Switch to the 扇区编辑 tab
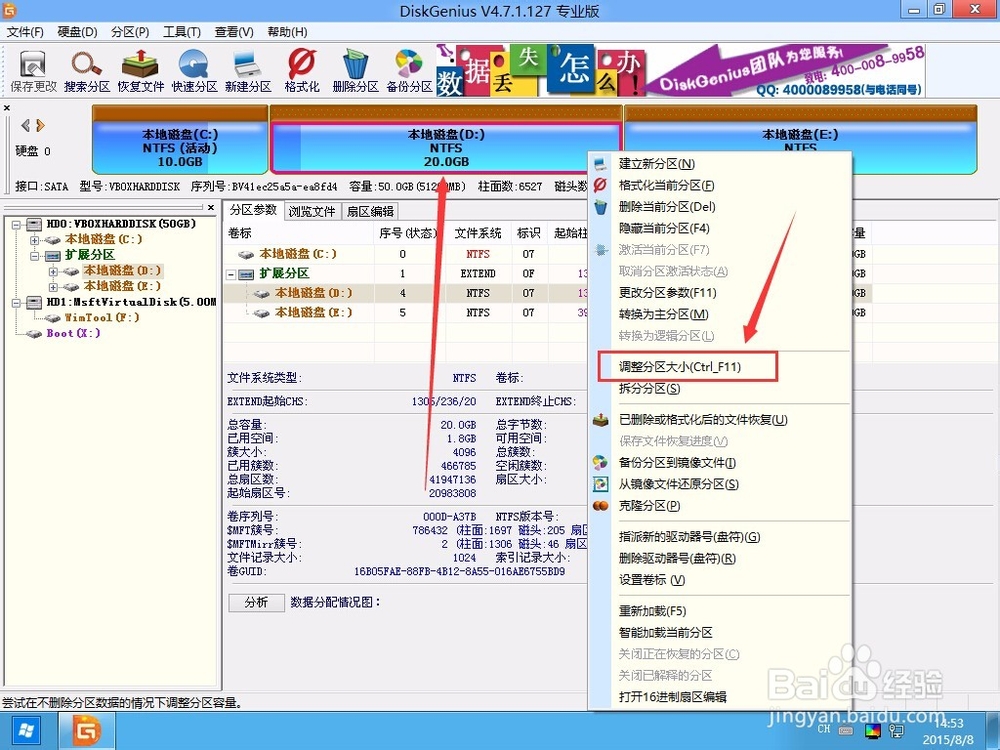The height and width of the screenshot is (750, 1000). coord(371,211)
